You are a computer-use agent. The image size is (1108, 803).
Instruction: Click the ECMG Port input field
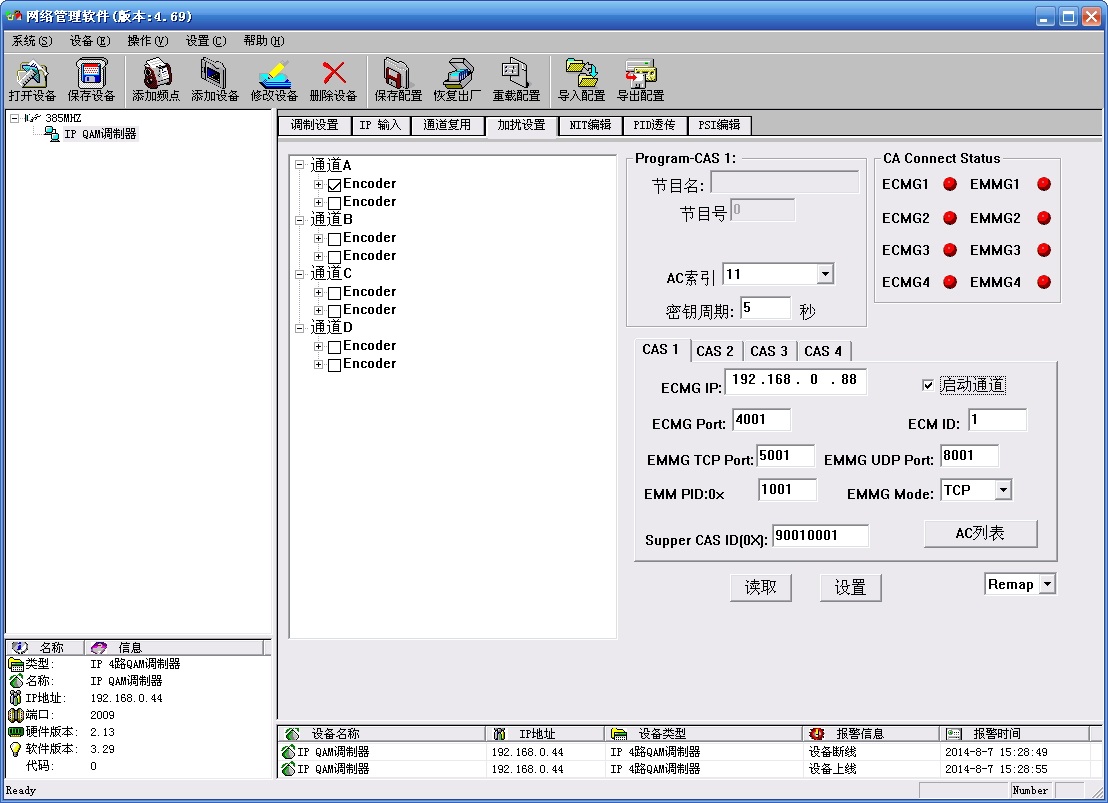(761, 420)
